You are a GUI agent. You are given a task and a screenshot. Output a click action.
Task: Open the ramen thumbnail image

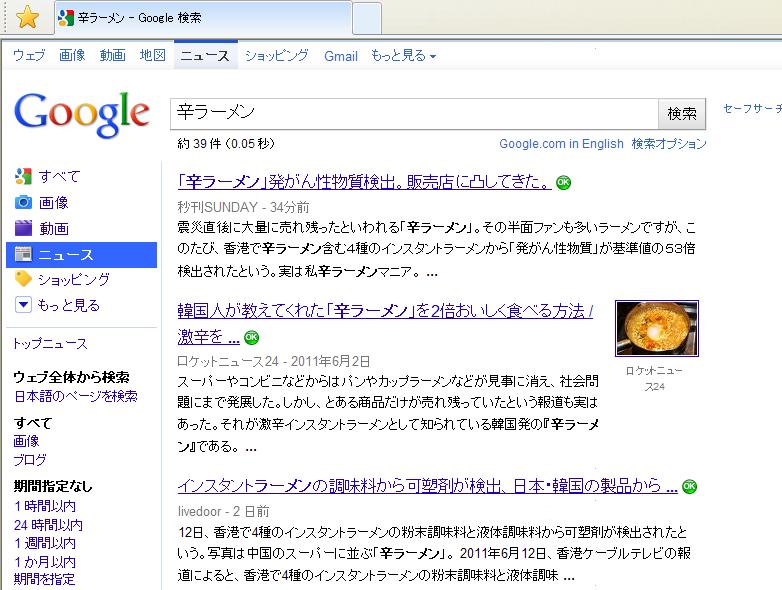tap(656, 329)
